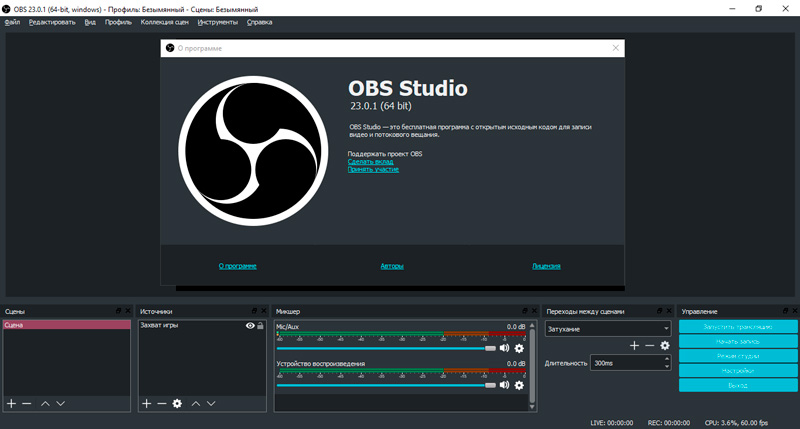Add a new scene with plus icon
Image resolution: width=800 pixels, height=429 pixels.
tap(11, 403)
